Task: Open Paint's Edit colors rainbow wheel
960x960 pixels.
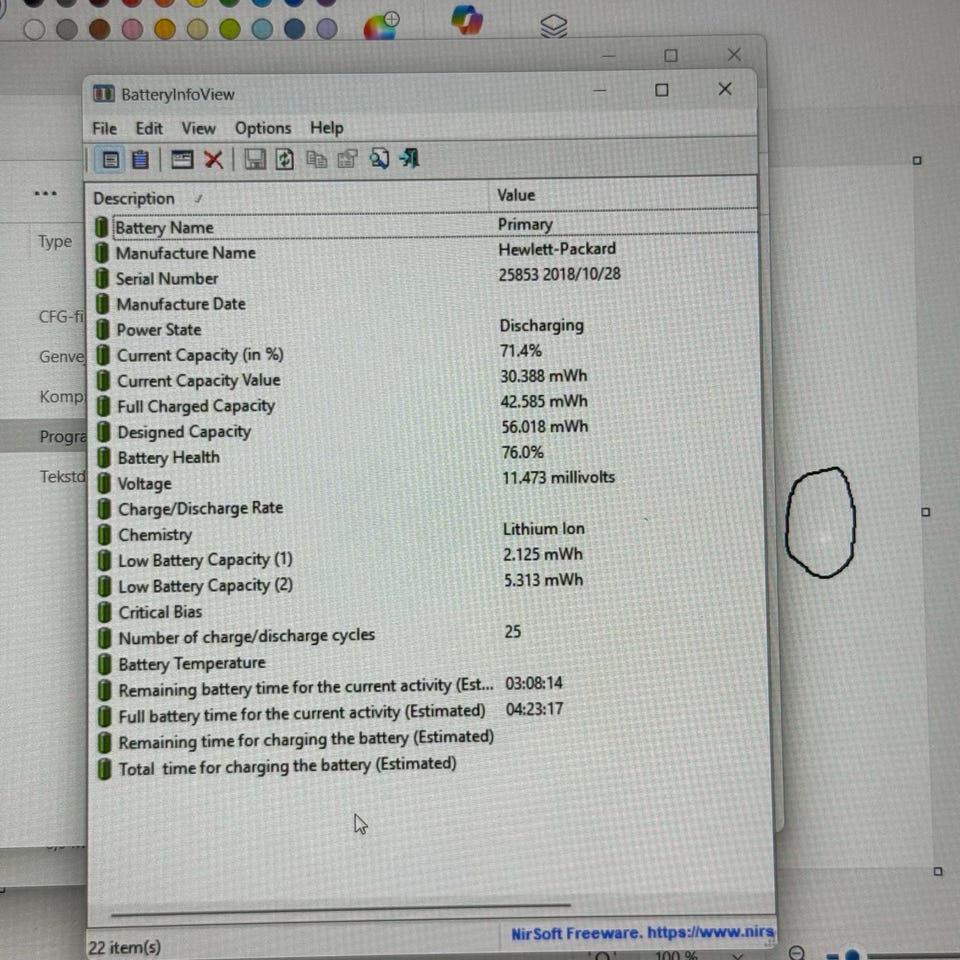Action: [381, 26]
